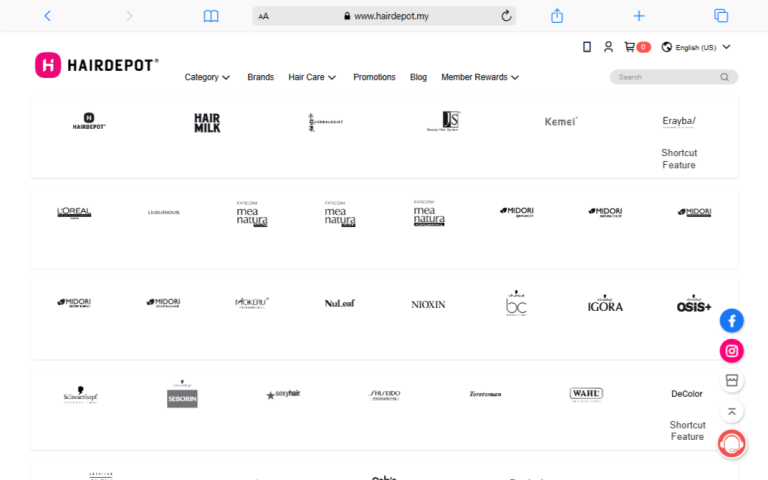Viewport: 768px width, 480px height.
Task: Expand the Hair Care dropdown
Action: tap(312, 77)
